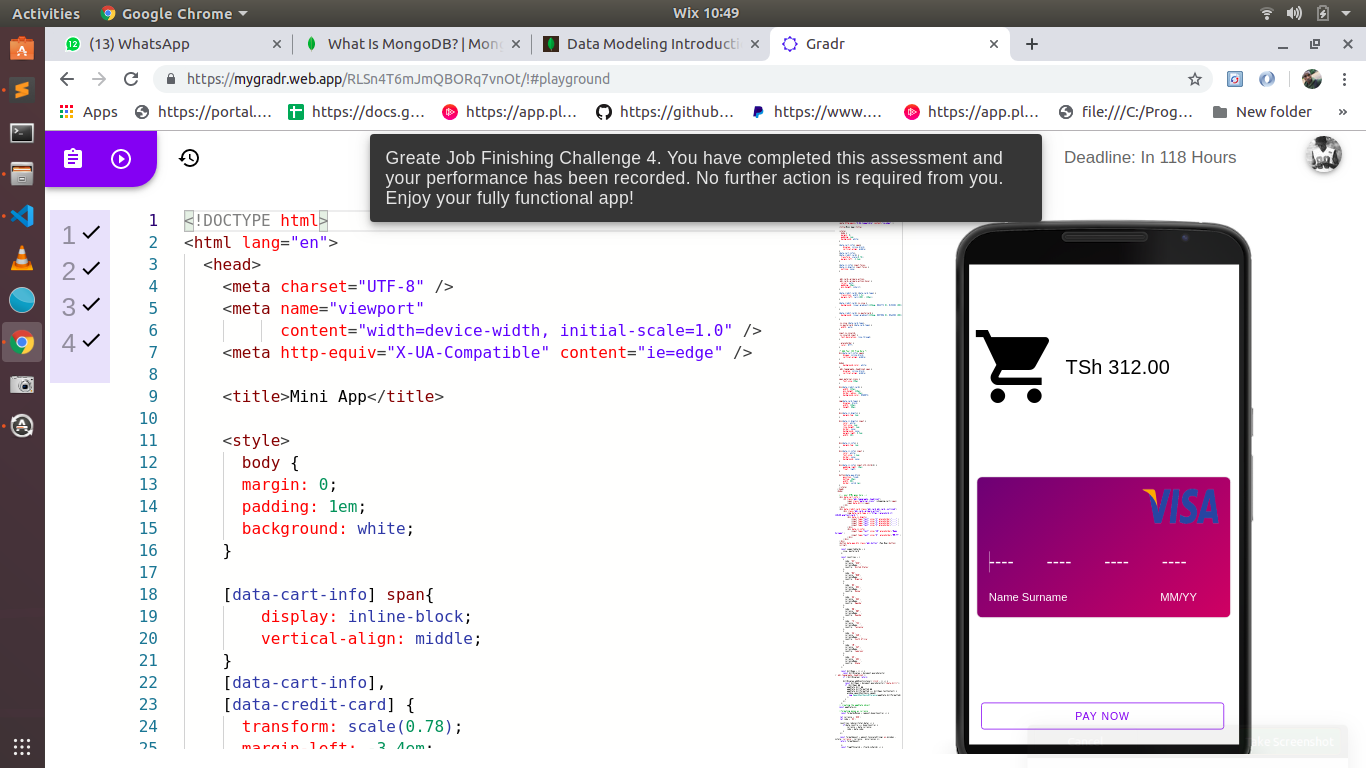Bookmark page with the star icon
The height and width of the screenshot is (768, 1366).
coord(1194,79)
